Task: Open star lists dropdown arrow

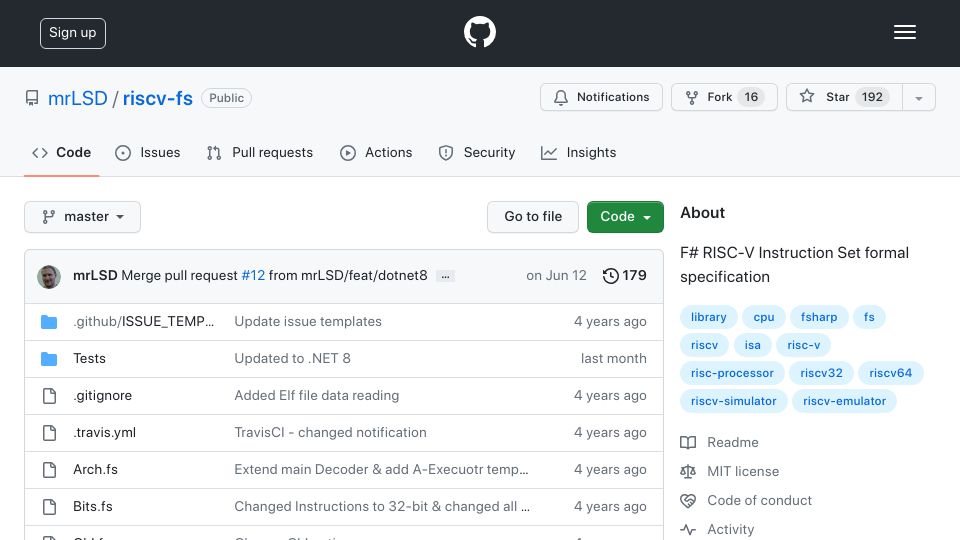Action: point(918,97)
